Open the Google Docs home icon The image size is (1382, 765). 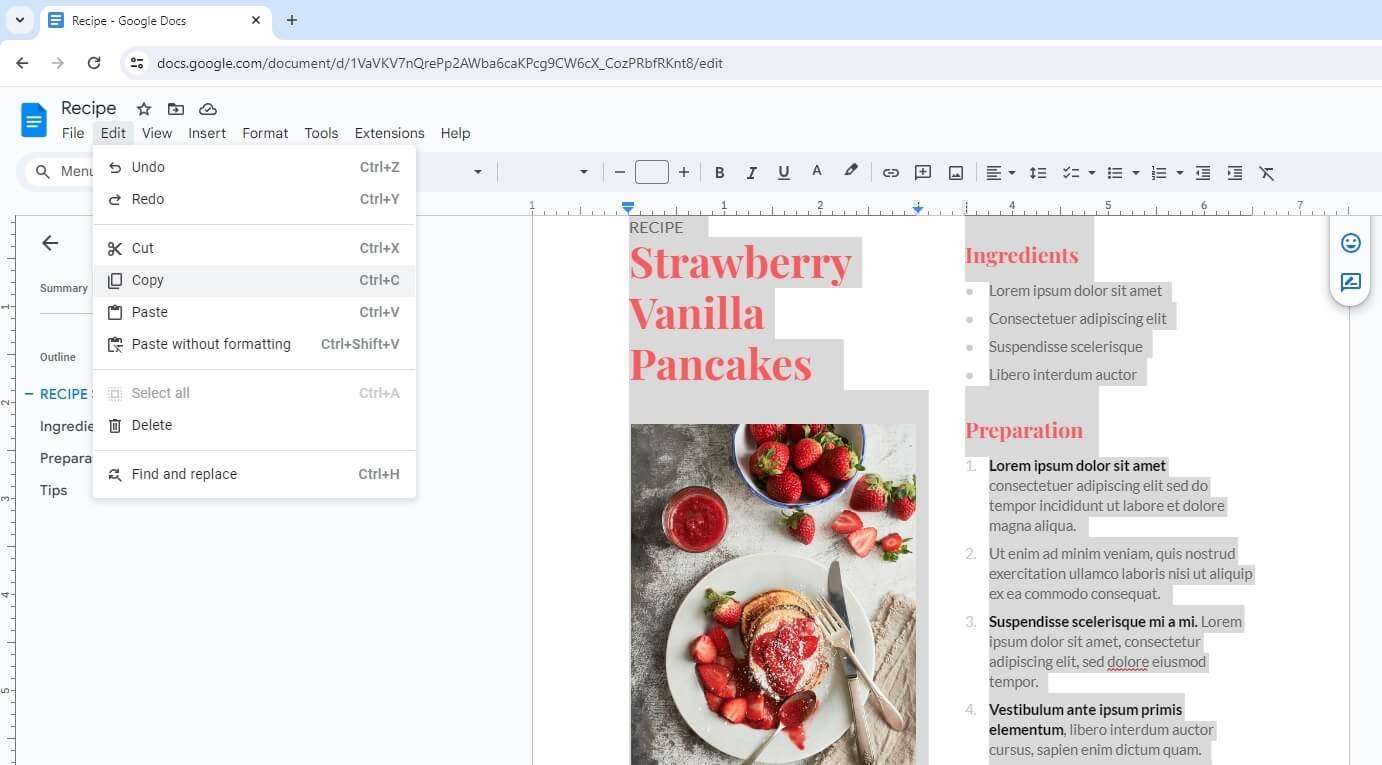coord(34,120)
